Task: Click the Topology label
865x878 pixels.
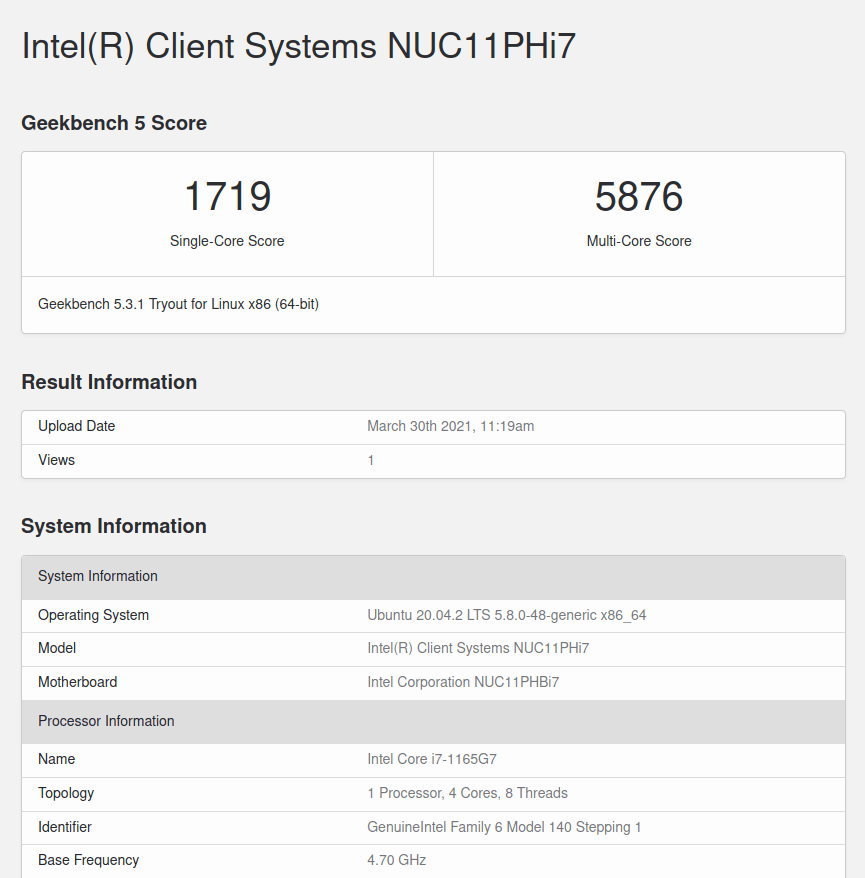Action: pyautogui.click(x=66, y=793)
